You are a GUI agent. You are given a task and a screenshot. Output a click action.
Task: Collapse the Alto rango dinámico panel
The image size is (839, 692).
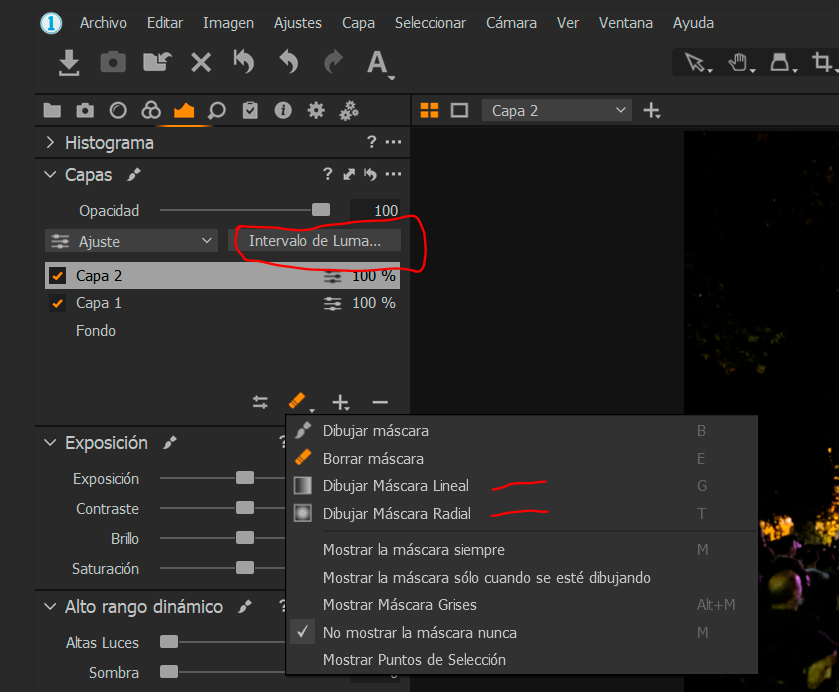50,606
